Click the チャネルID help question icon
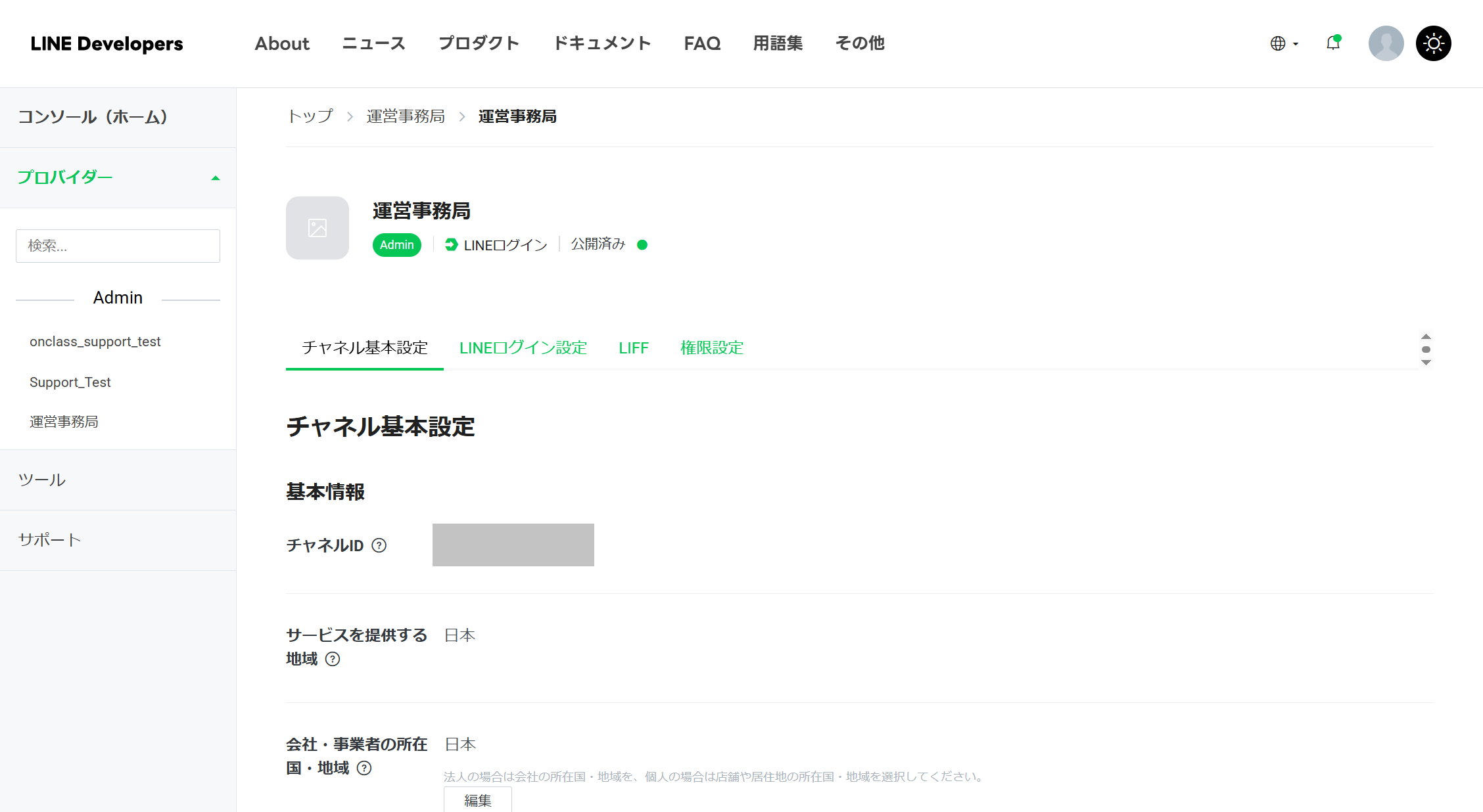 coord(379,545)
